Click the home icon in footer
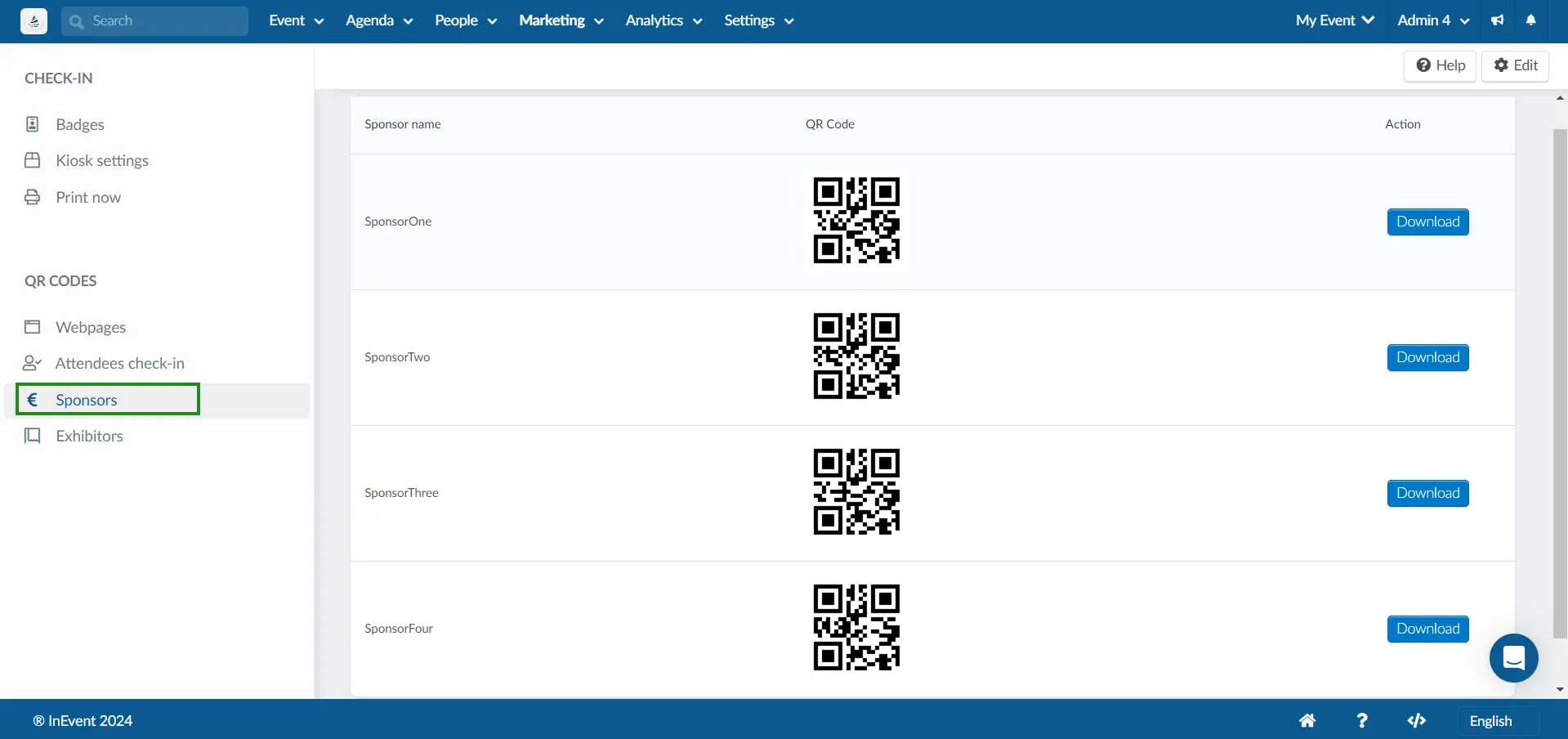1568x739 pixels. [1307, 720]
